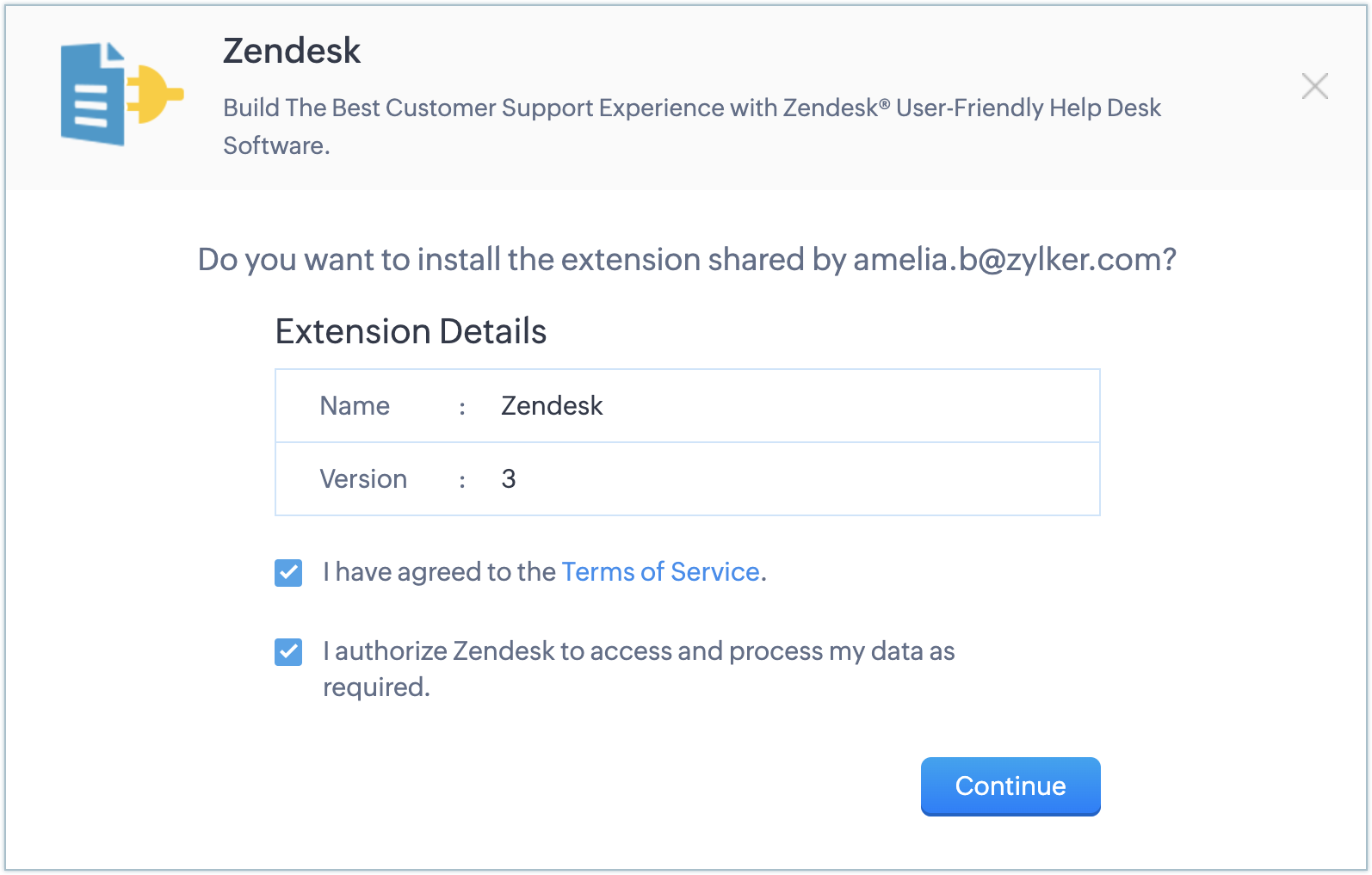Click the Zendesk name value in the table
This screenshot has height=875, width=1372.
tap(552, 406)
